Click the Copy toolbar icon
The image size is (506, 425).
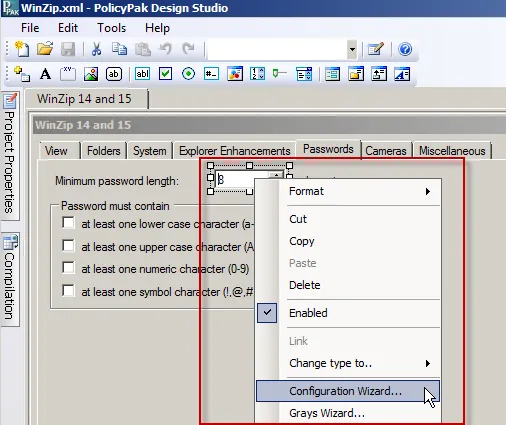pyautogui.click(x=119, y=49)
